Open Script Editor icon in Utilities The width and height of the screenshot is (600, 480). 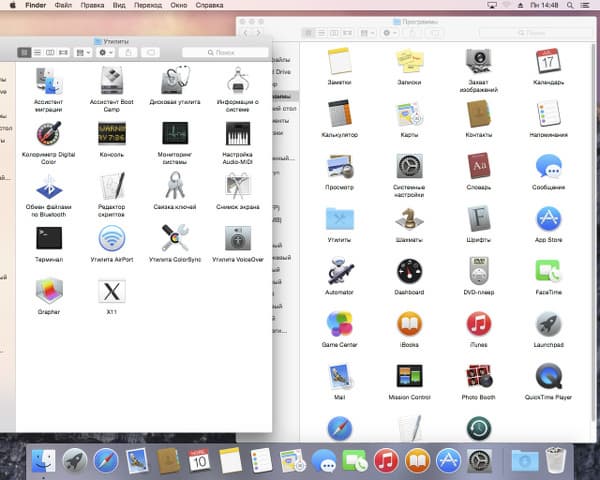click(112, 186)
